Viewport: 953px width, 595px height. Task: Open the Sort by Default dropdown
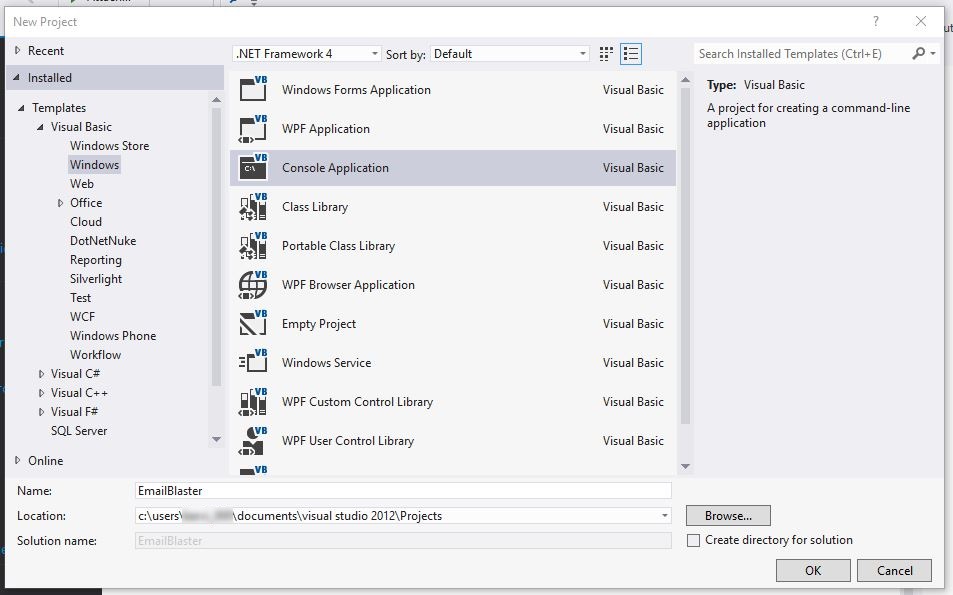pyautogui.click(x=509, y=53)
